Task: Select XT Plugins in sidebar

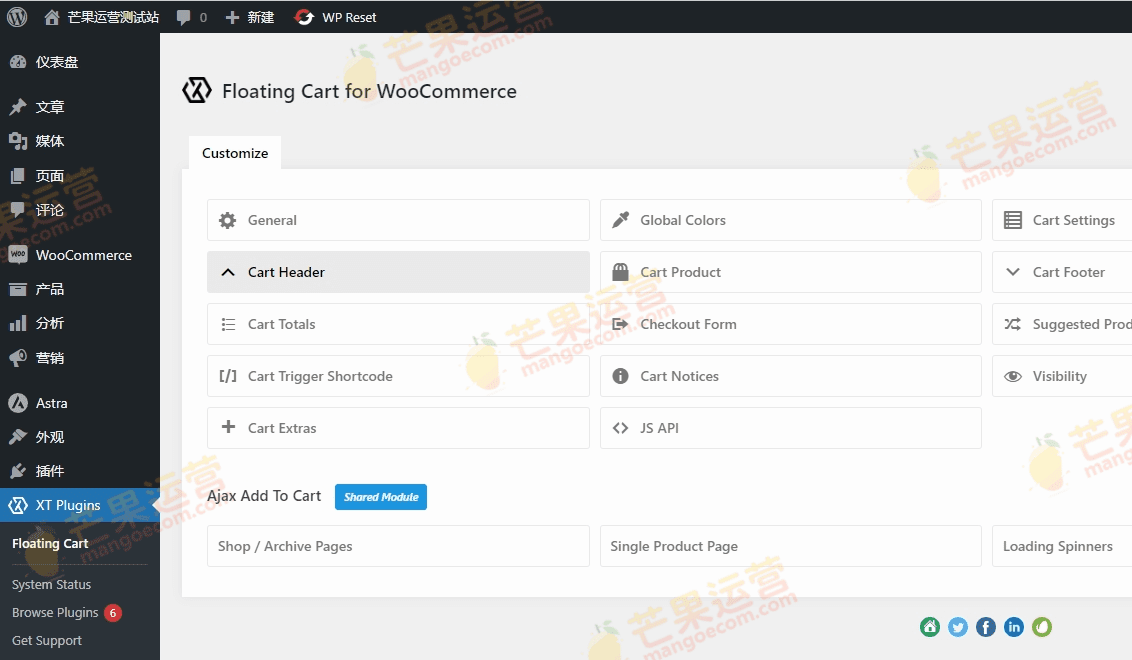Action: 79,505
